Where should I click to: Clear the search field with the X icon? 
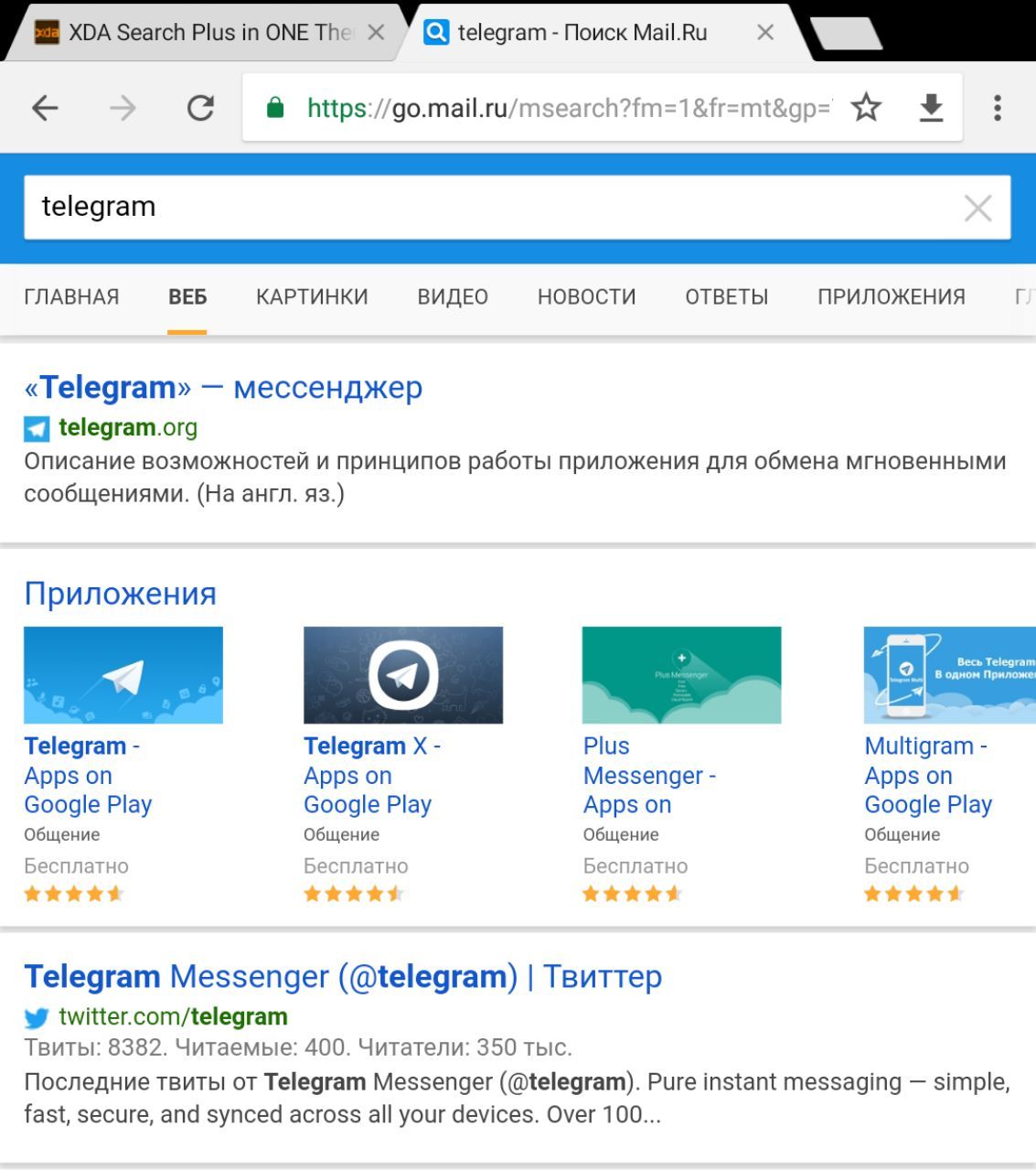[977, 208]
